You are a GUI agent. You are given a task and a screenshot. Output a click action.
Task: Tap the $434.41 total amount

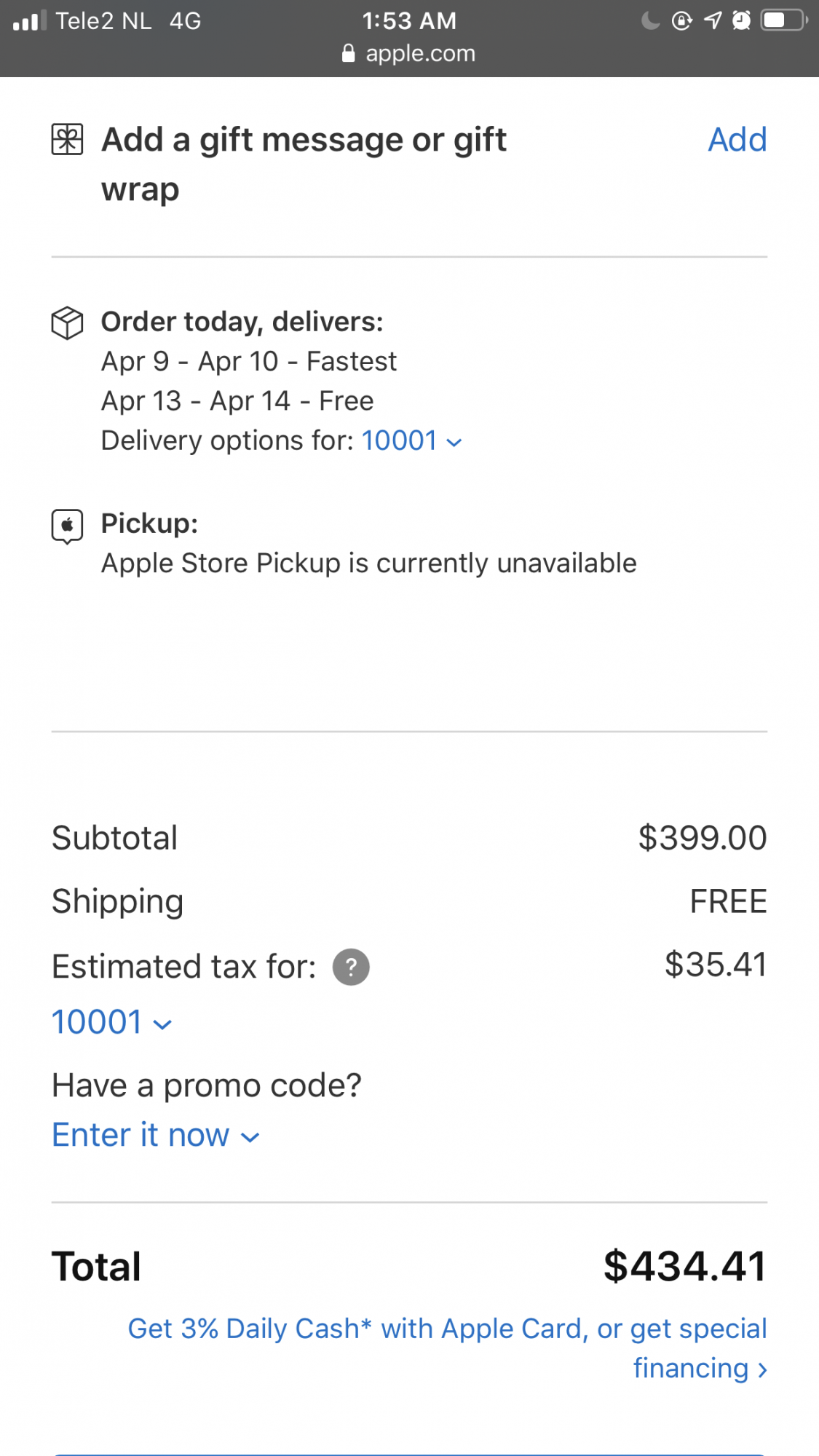click(x=684, y=1266)
